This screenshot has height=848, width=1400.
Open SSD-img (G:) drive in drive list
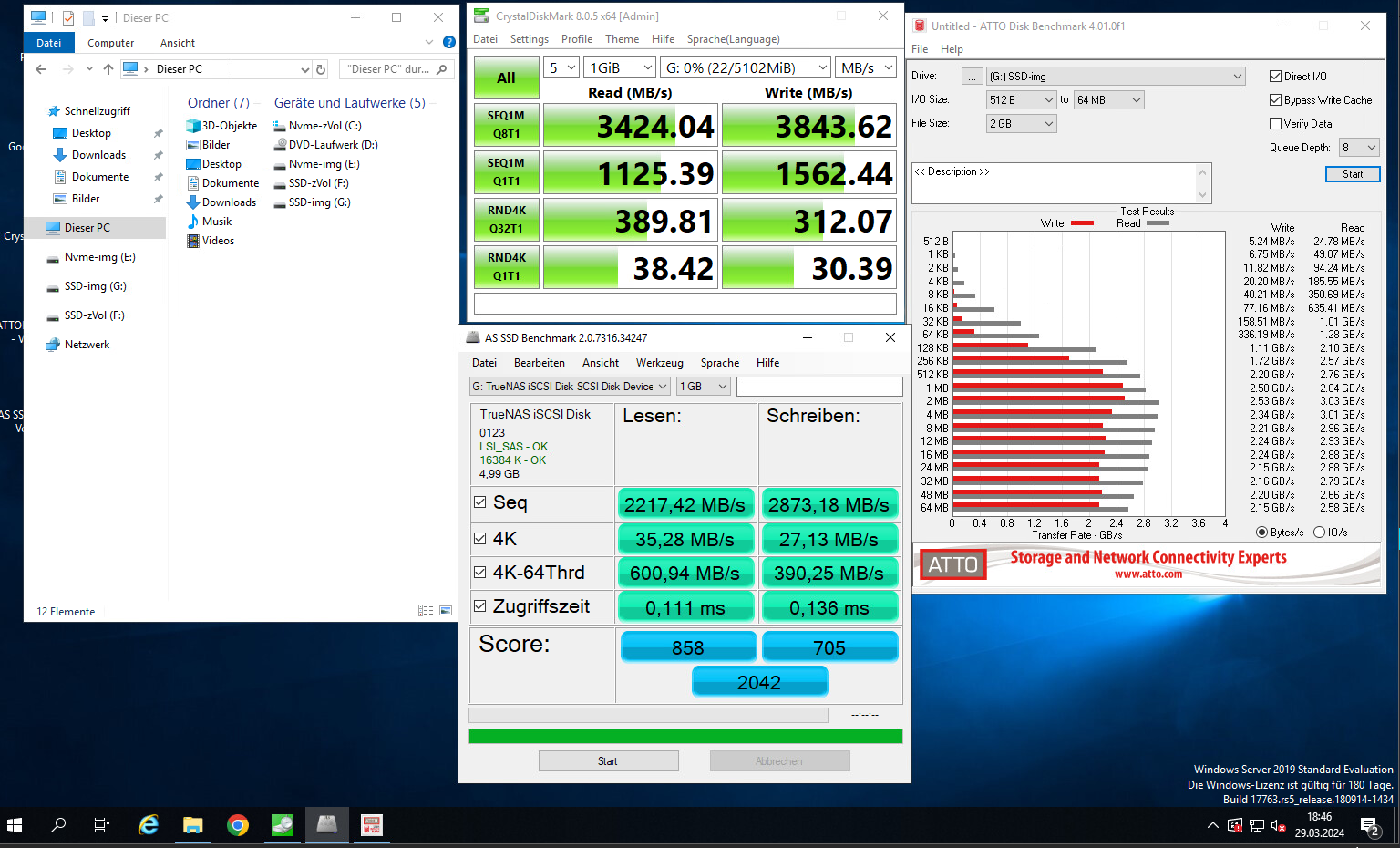312,202
